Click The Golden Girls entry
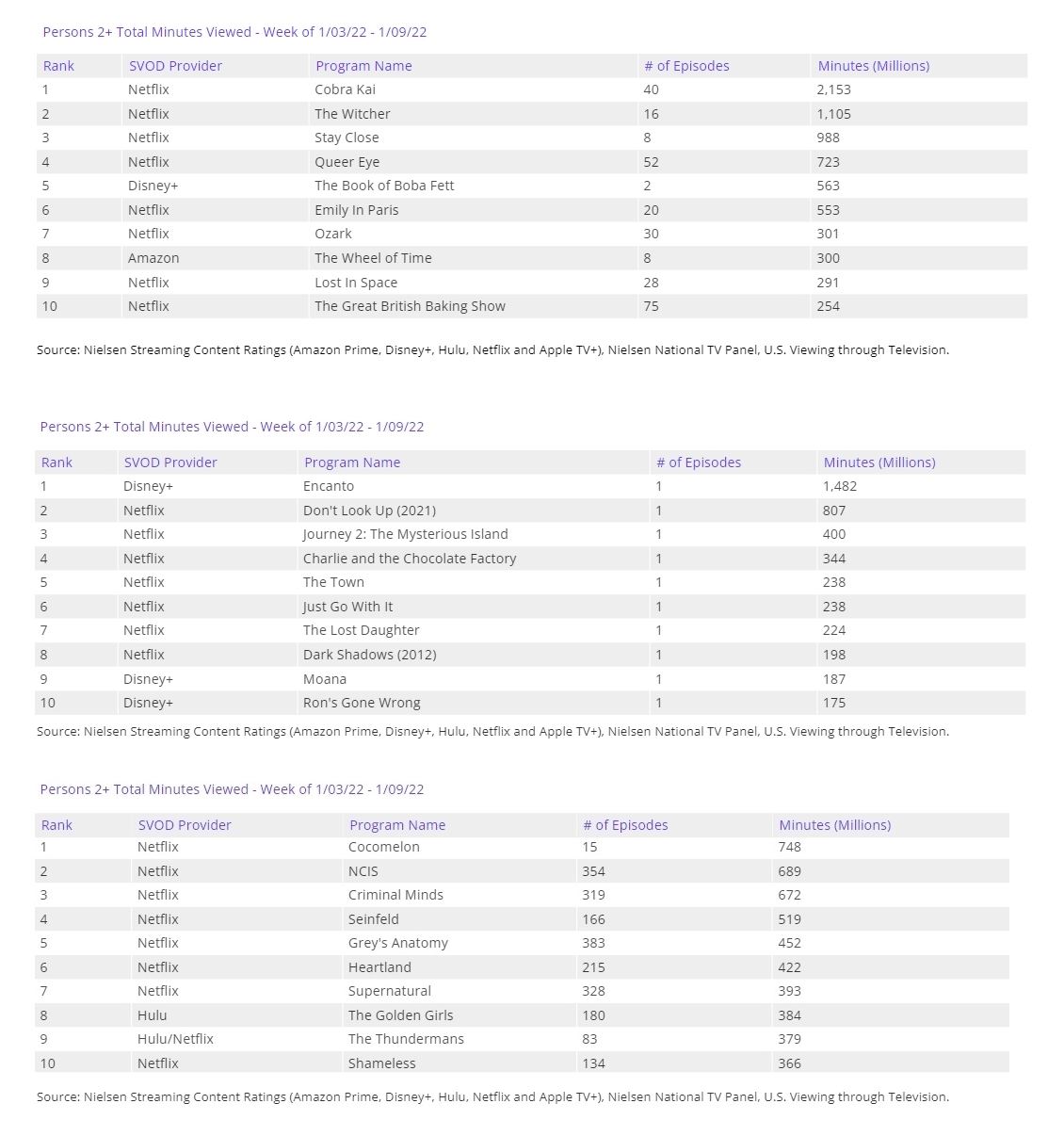 coord(400,1015)
